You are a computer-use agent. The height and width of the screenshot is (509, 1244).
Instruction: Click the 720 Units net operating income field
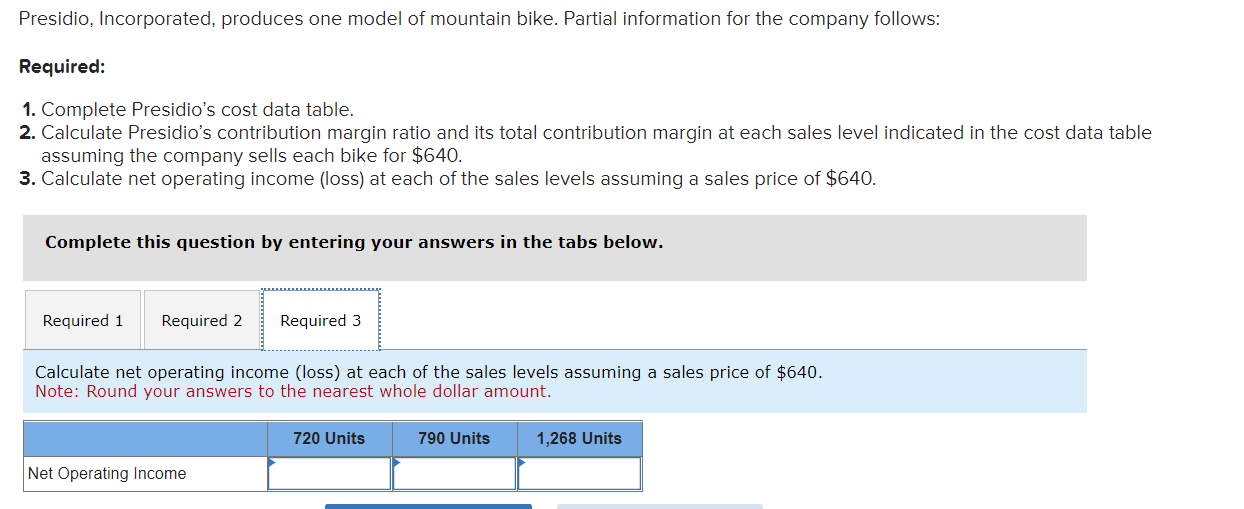pyautogui.click(x=330, y=474)
